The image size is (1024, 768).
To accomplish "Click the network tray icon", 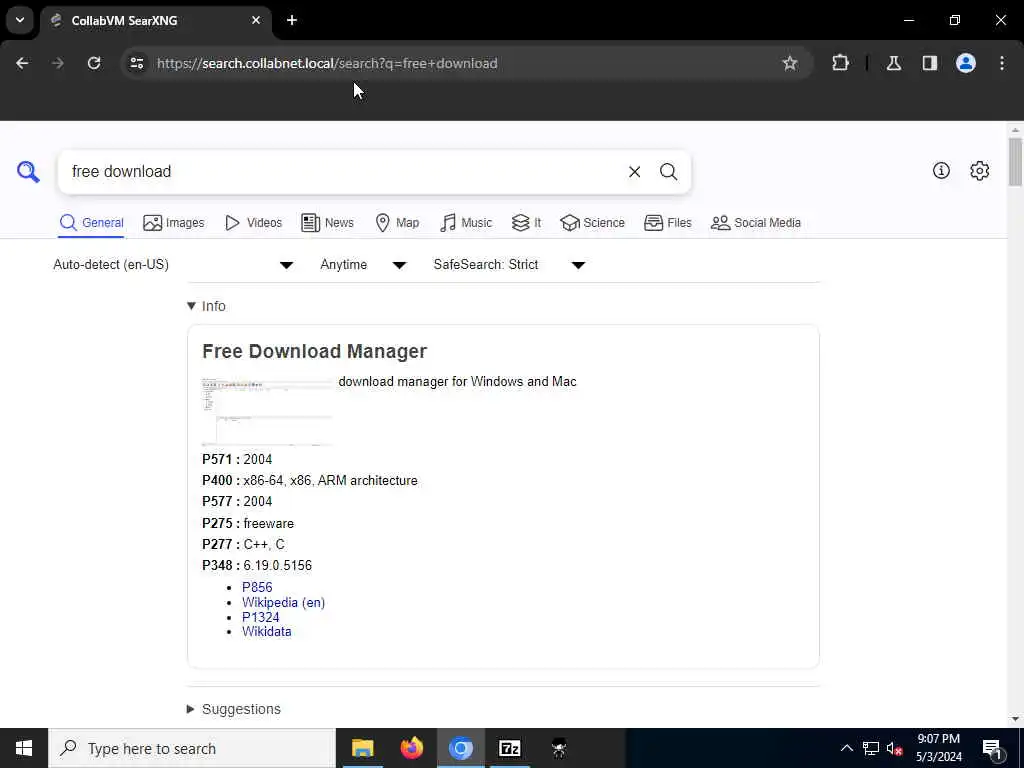I will 871,748.
